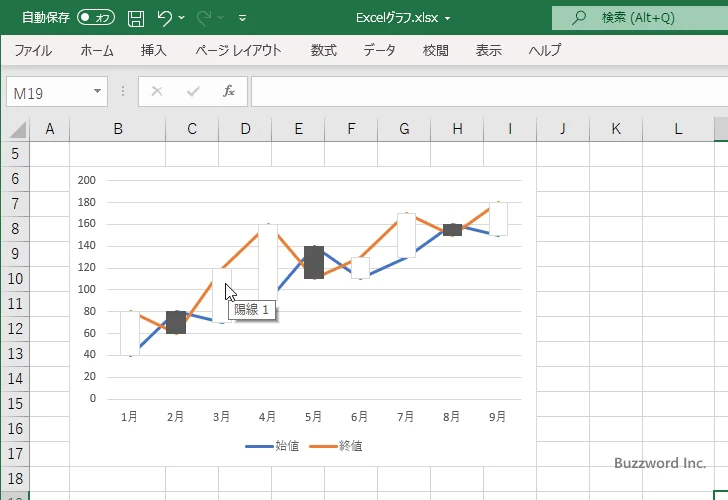Click the formula bar resize dots handle

click(123, 91)
